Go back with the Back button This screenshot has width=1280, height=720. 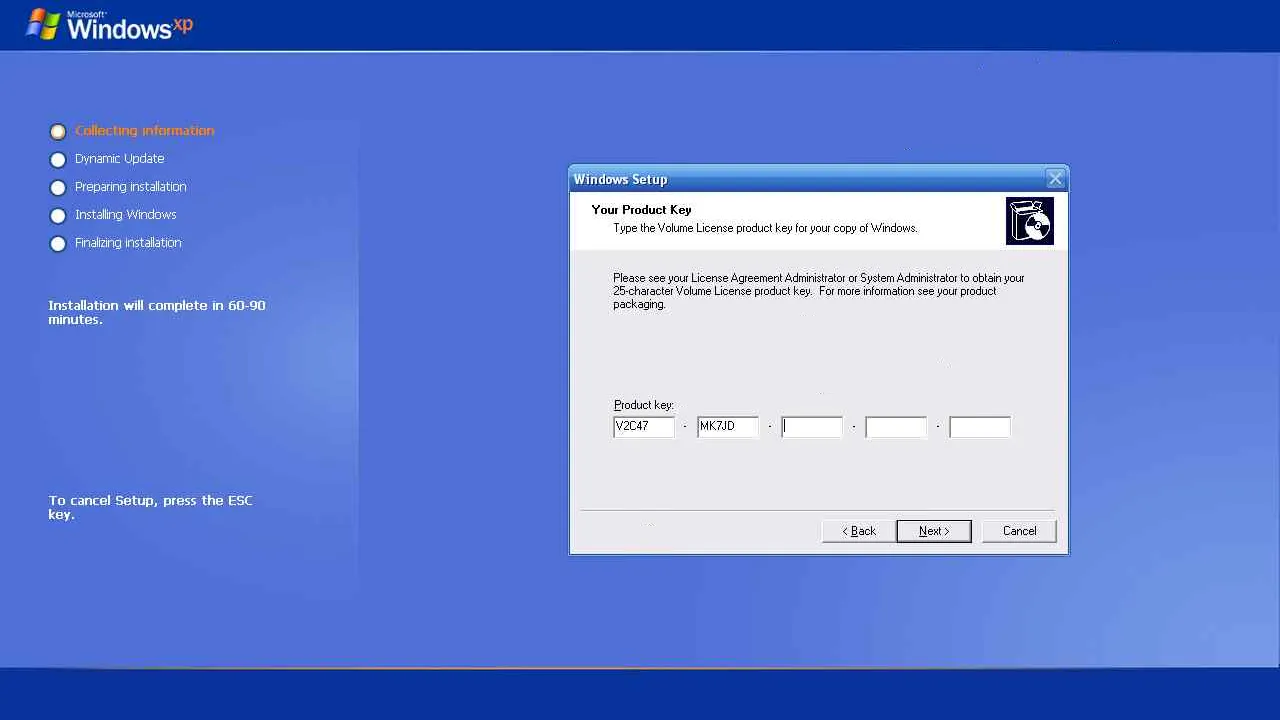[x=859, y=531]
